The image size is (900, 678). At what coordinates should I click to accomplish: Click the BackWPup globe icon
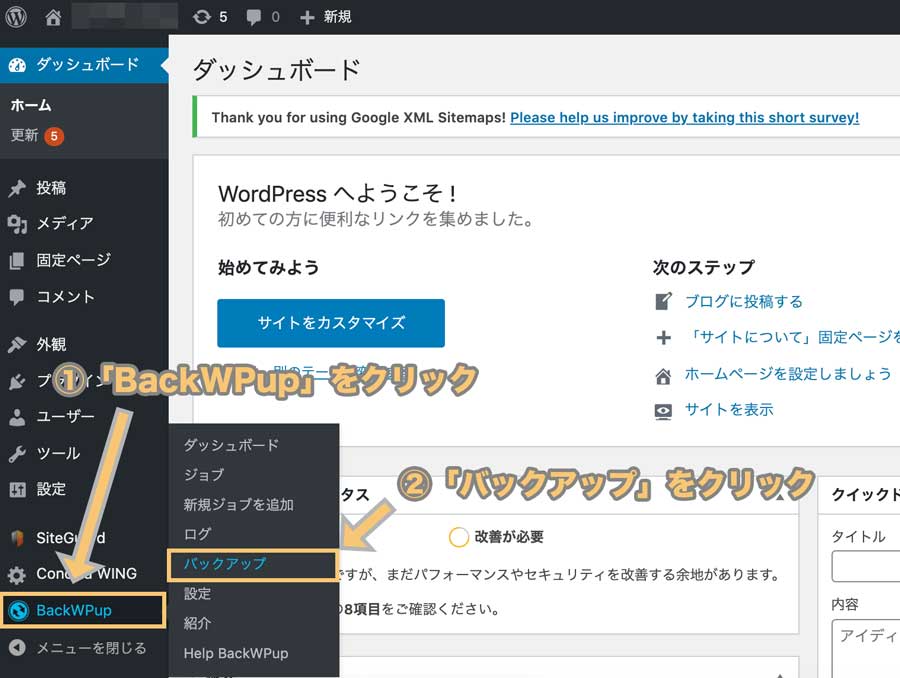click(x=18, y=610)
